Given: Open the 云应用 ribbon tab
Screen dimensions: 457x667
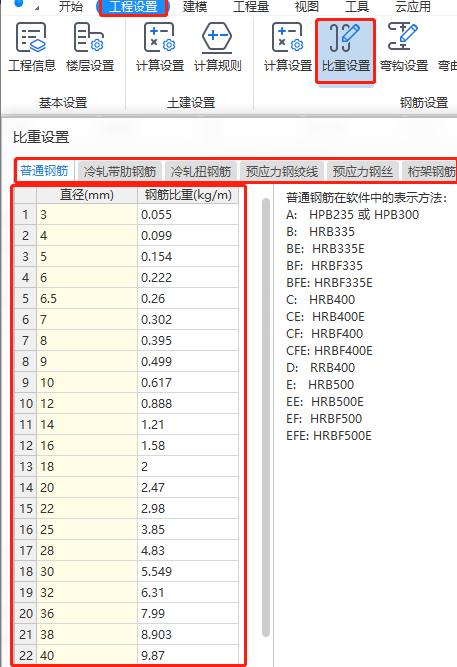Looking at the screenshot, I should coord(413,7).
